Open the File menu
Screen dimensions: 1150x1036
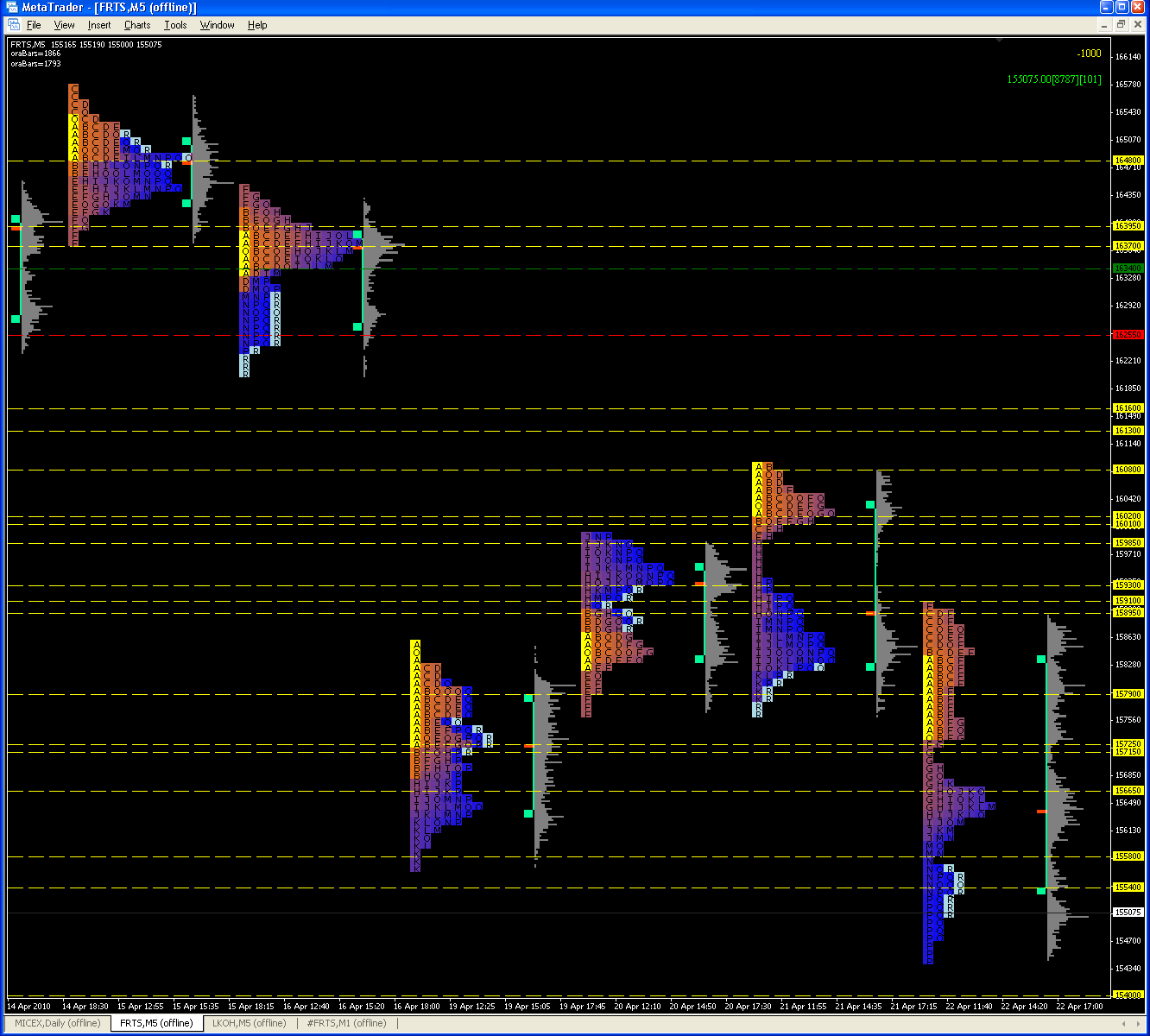[x=34, y=25]
